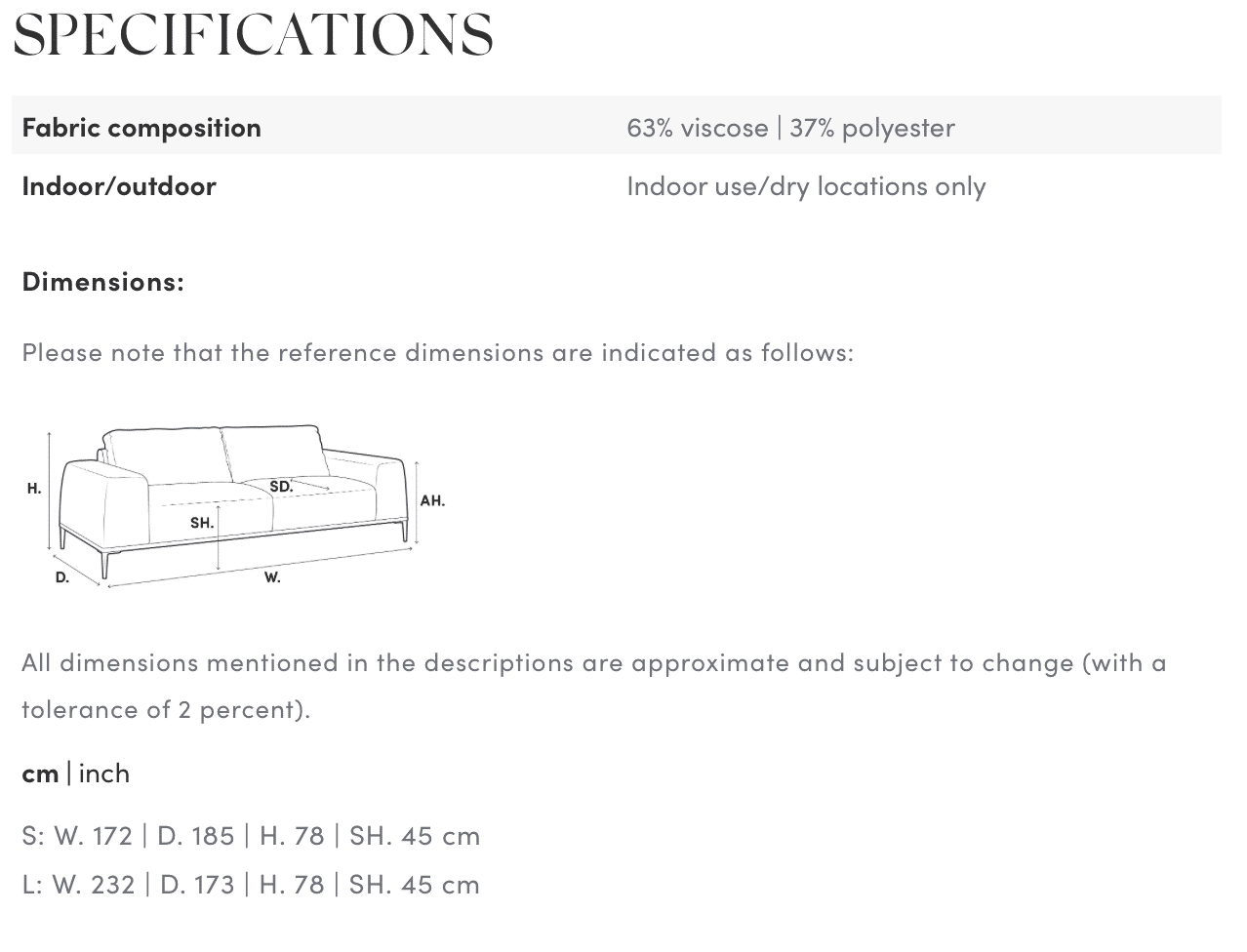1247x952 pixels.
Task: Click the Indoor use/dry locations only text
Action: click(806, 185)
